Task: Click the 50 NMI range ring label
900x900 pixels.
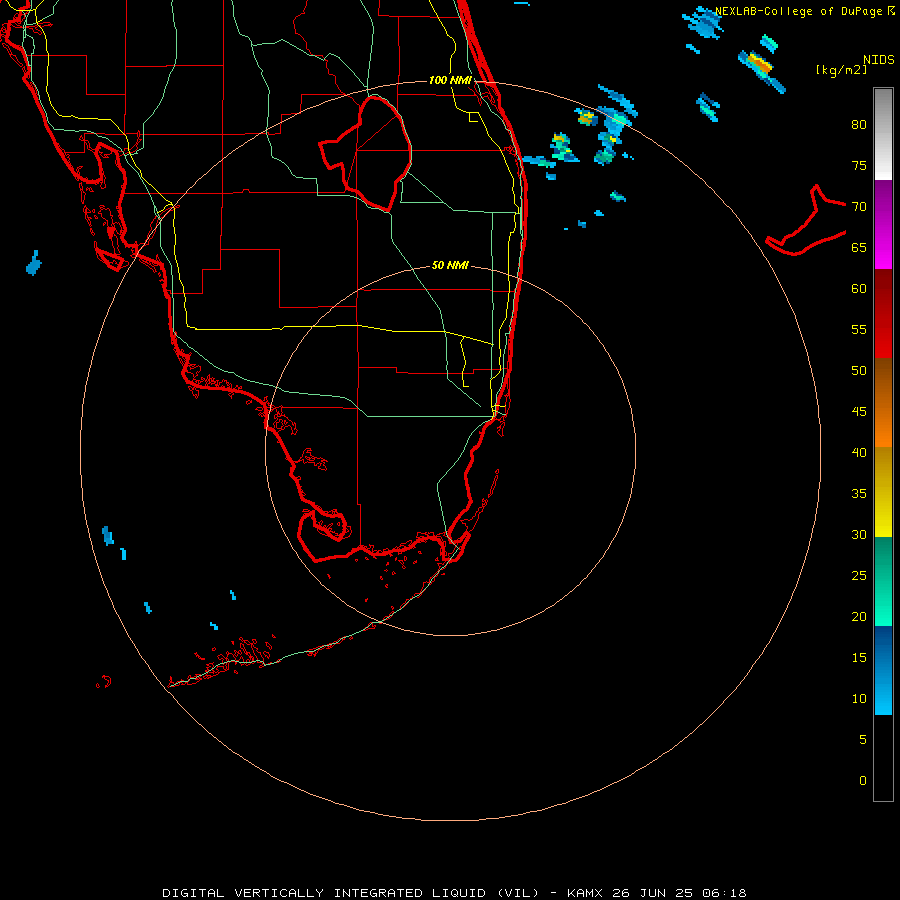Action: pyautogui.click(x=450, y=265)
